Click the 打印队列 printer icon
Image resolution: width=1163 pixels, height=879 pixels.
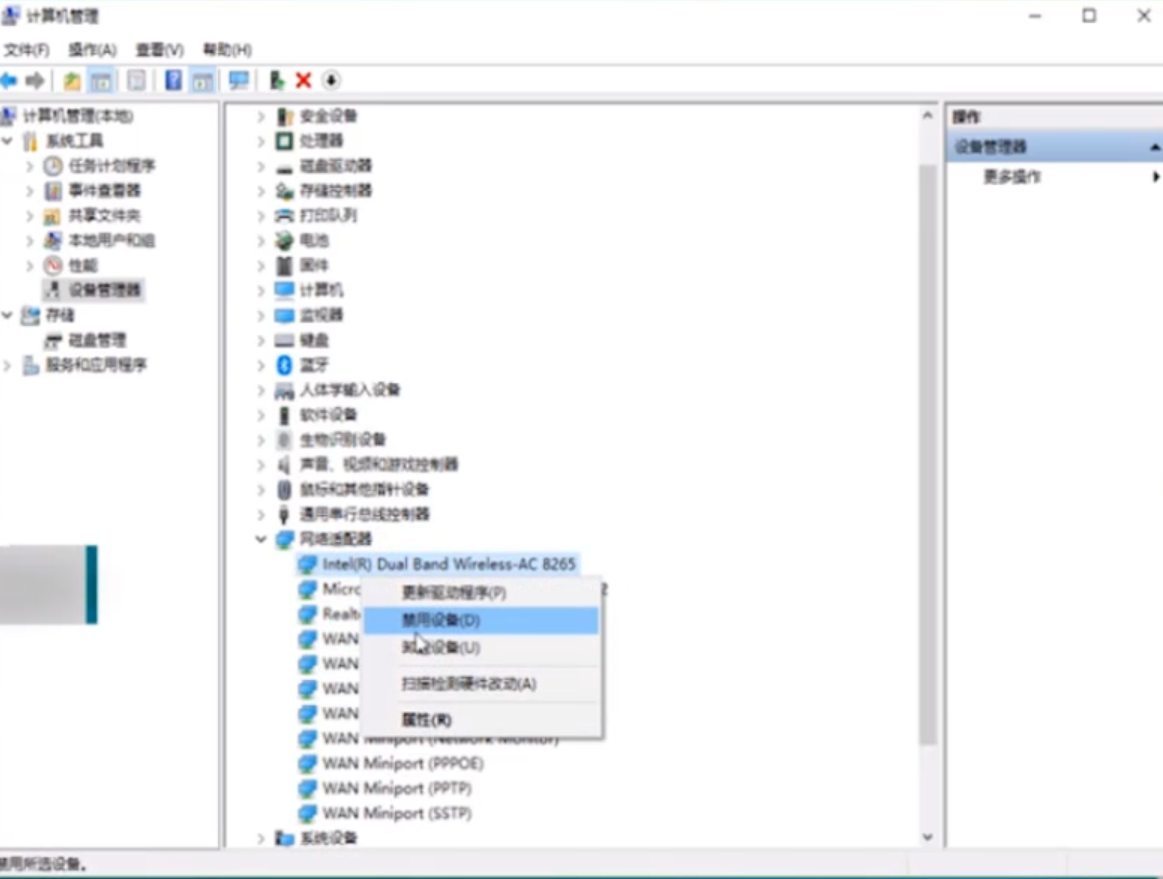284,216
